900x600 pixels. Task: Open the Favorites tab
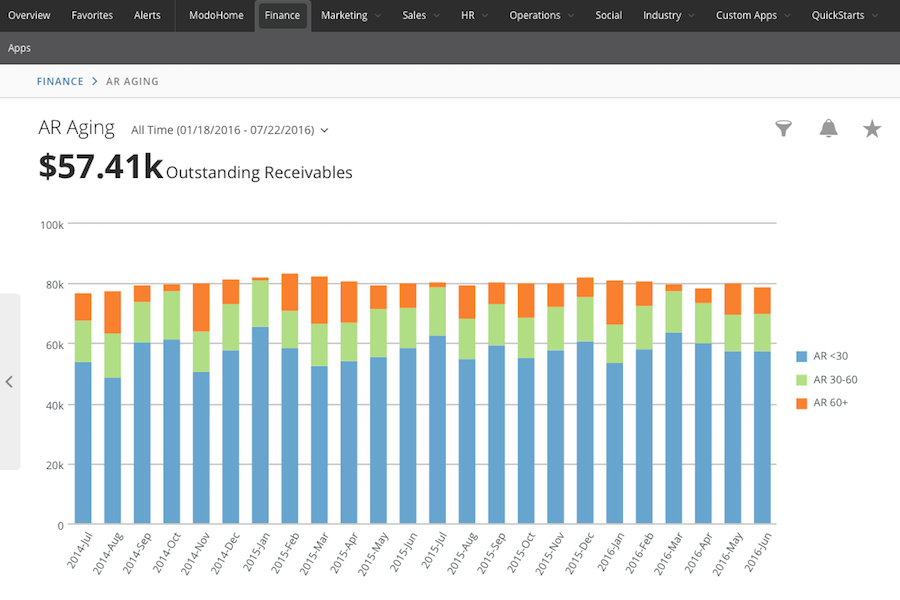point(92,15)
